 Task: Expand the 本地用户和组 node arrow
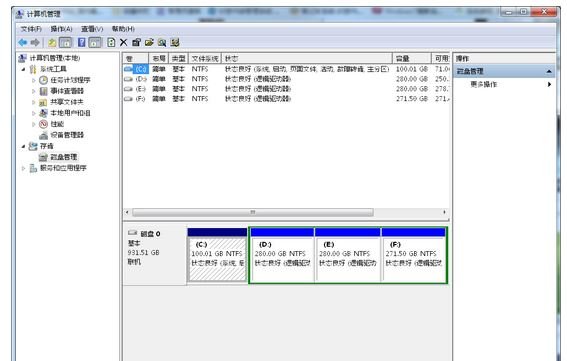(34, 113)
